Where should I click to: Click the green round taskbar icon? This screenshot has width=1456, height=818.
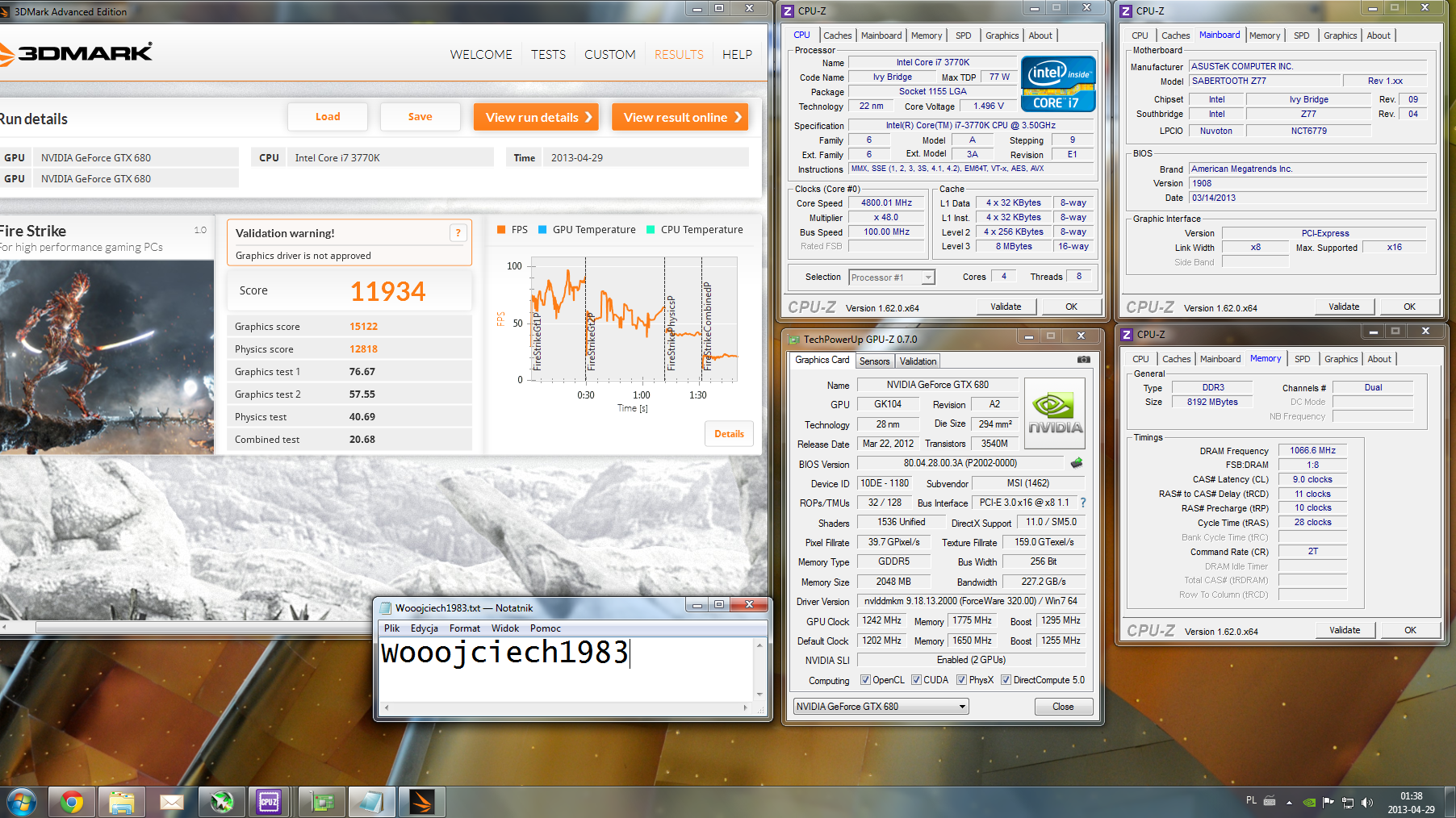pyautogui.click(x=221, y=802)
